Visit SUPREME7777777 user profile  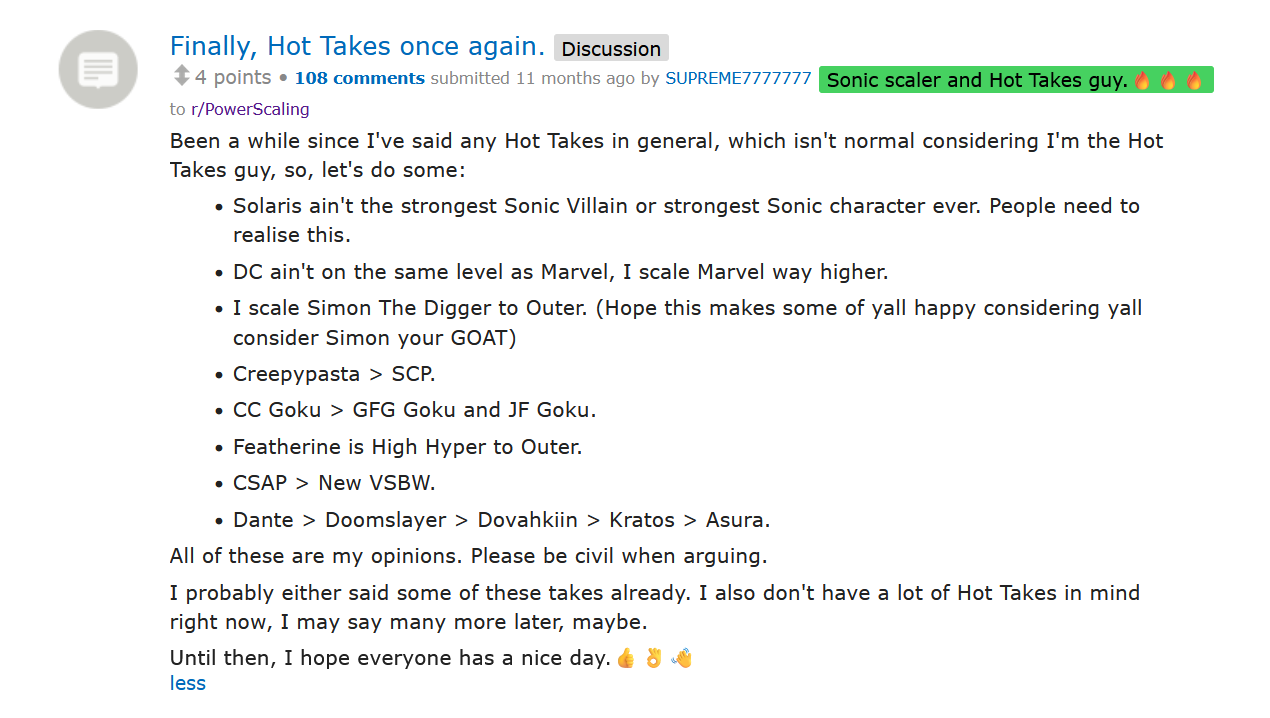pyautogui.click(x=738, y=78)
